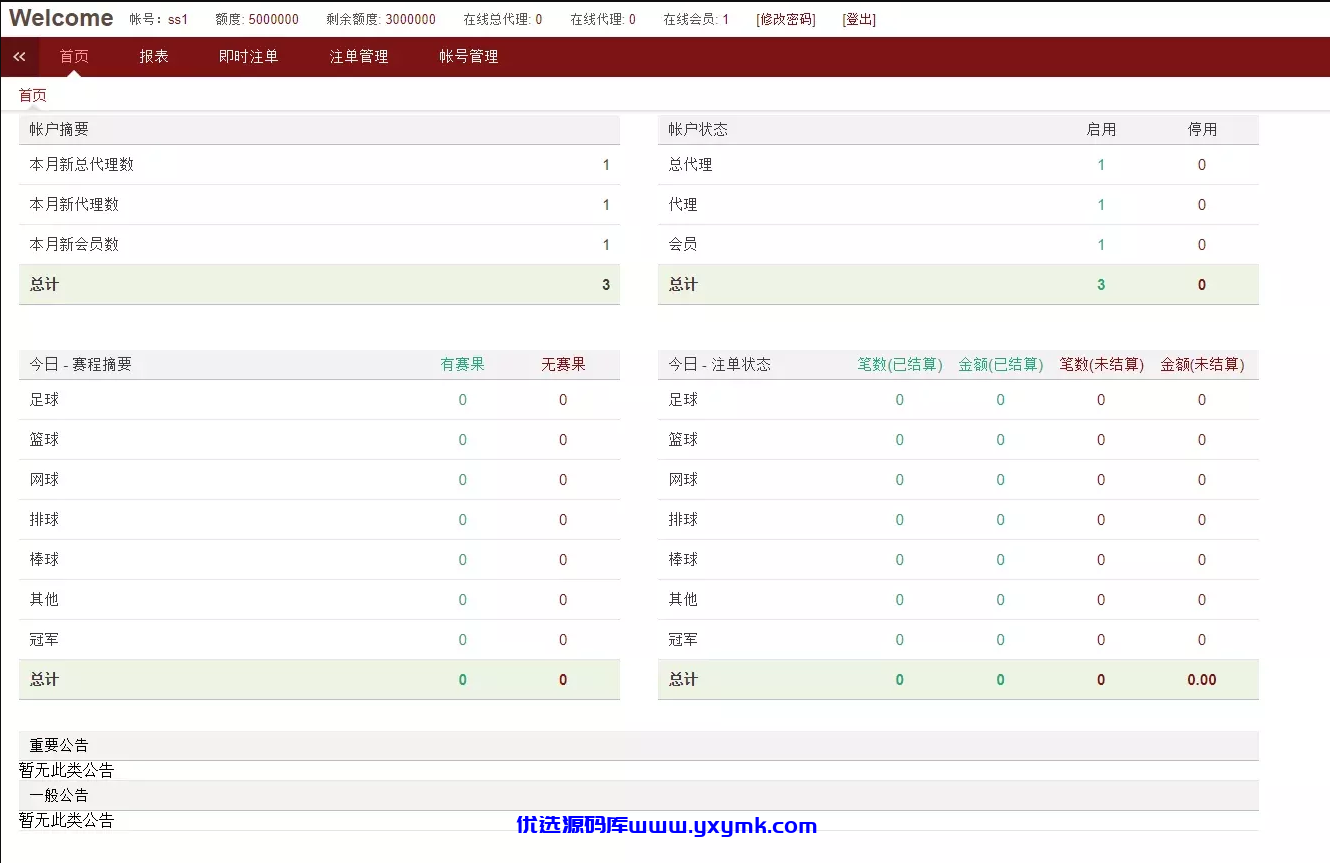Click the 帐户摘要 panel header
The height and width of the screenshot is (863, 1330).
(x=319, y=130)
